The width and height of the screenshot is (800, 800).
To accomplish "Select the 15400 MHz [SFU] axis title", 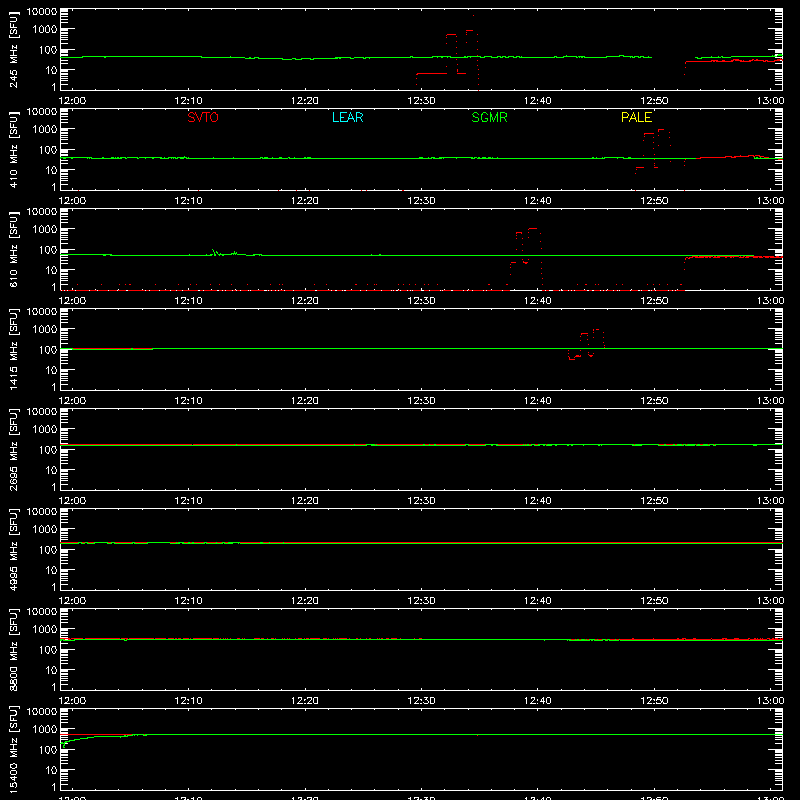I will [x=13, y=750].
